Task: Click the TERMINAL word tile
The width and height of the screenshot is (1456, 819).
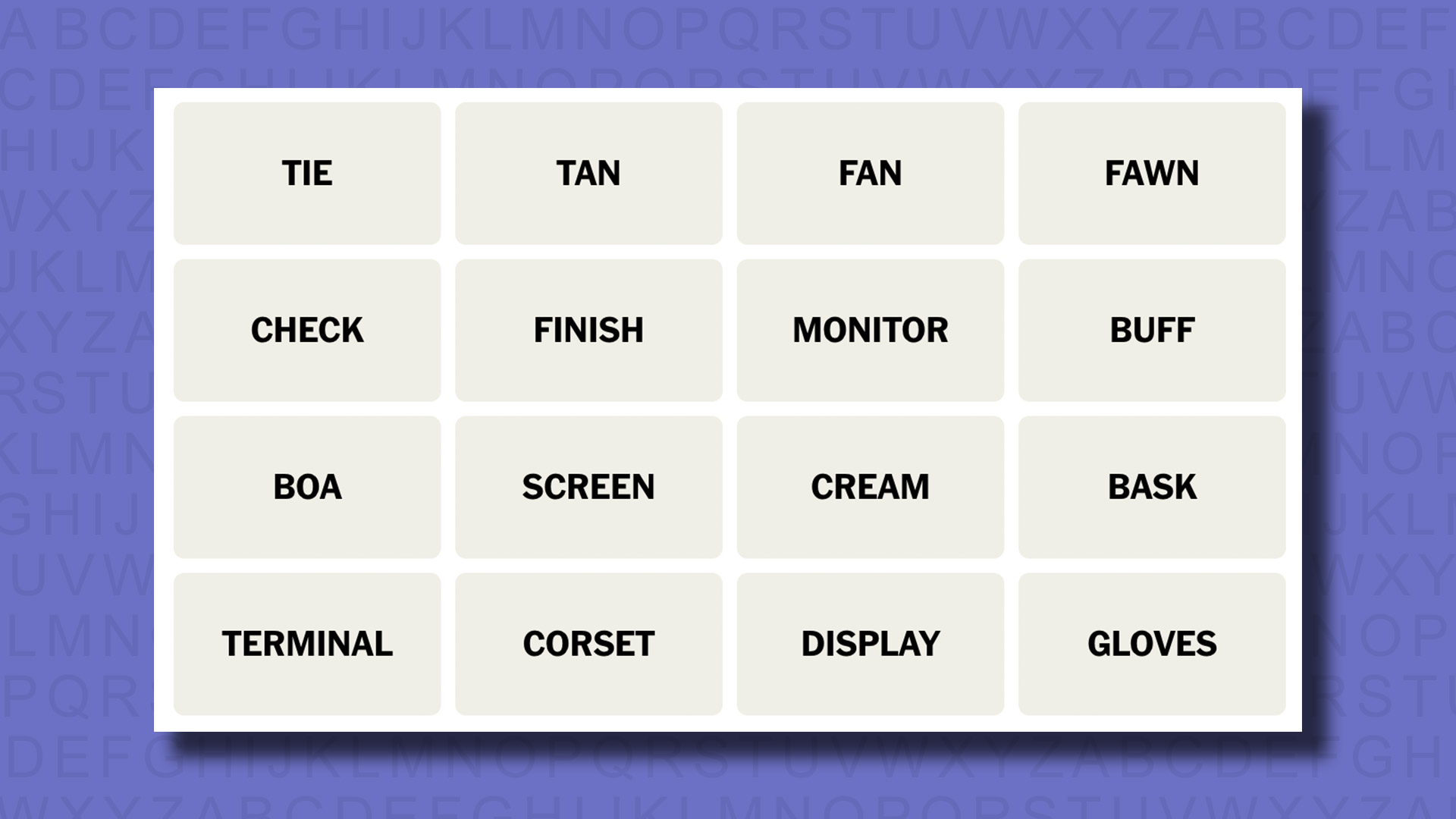Action: [x=307, y=643]
